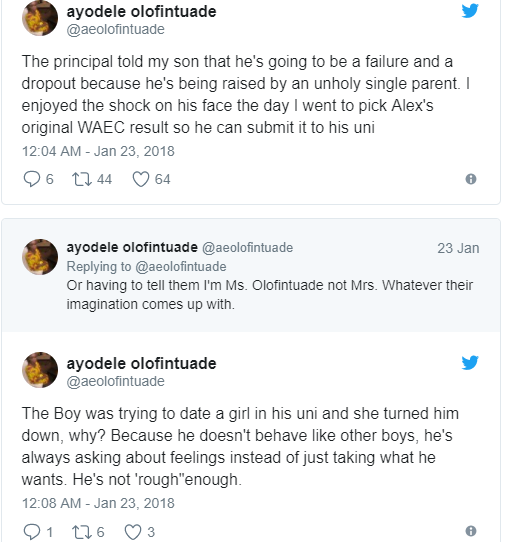Viewport: 527px width, 542px height.
Task: Open the 12:08 AM - Jan 23, 2018 timestamp
Action: [x=98, y=503]
